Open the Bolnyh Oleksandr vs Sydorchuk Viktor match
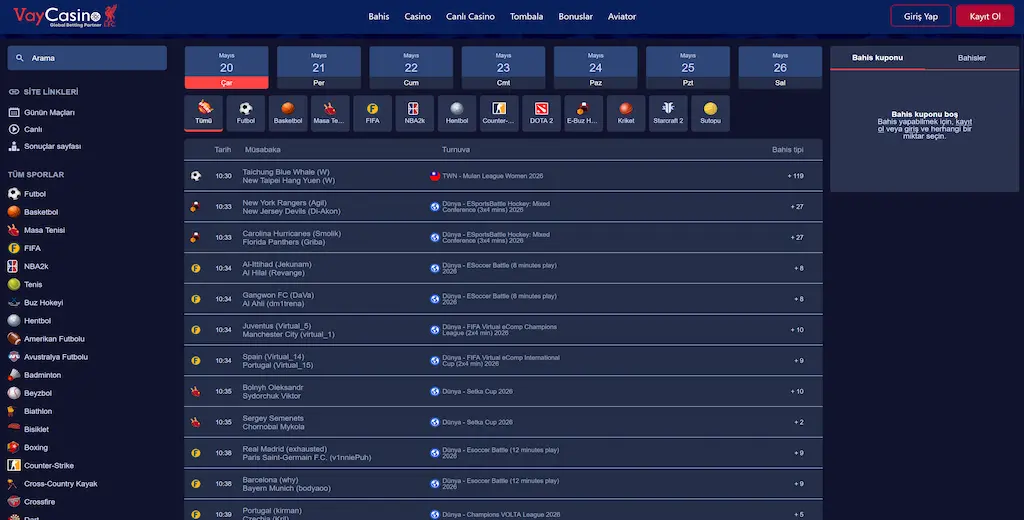 (503, 391)
